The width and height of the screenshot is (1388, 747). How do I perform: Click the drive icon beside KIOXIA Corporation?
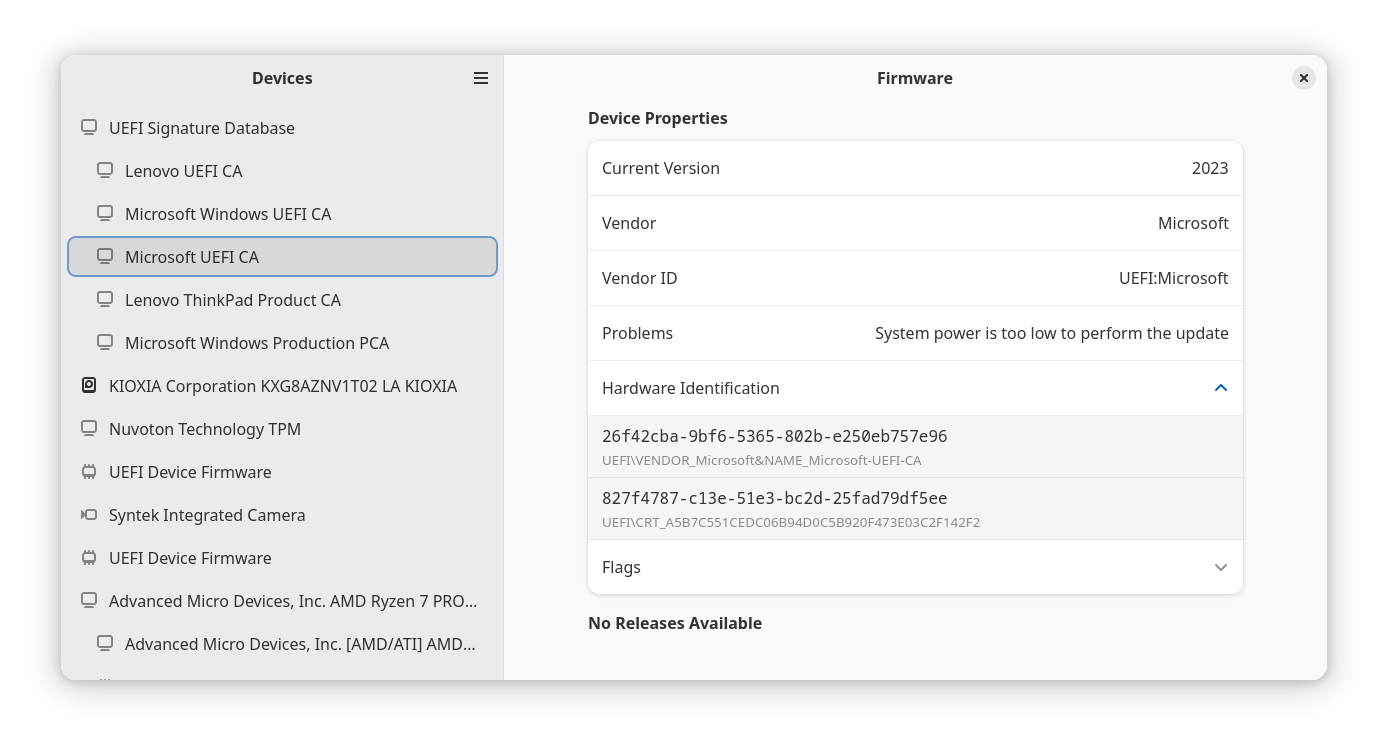tap(89, 386)
